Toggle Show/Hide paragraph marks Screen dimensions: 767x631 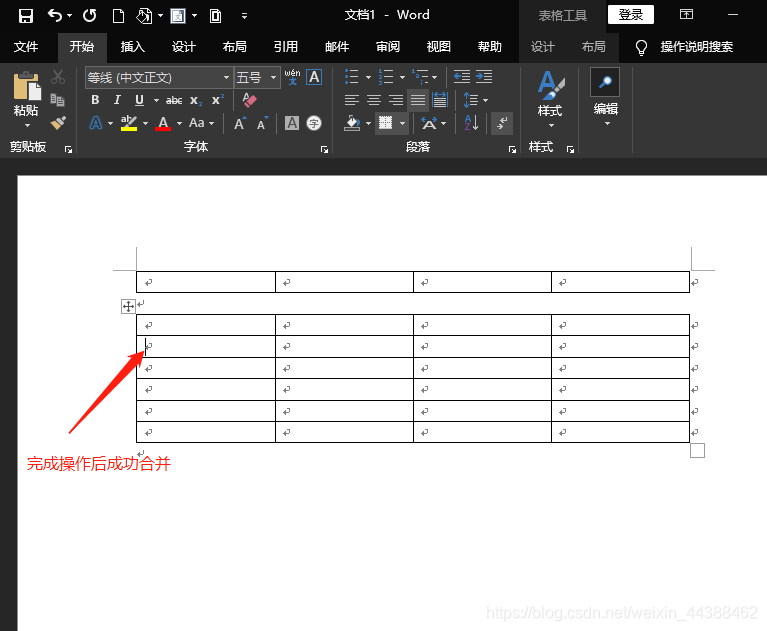click(x=502, y=123)
